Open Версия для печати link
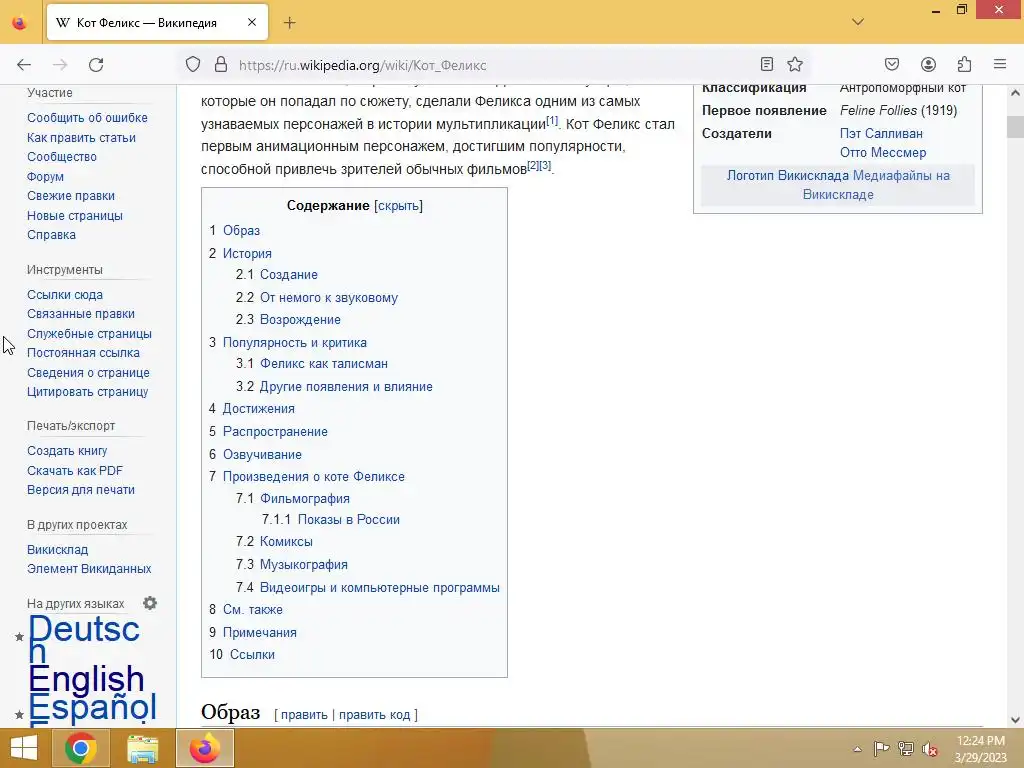Screen dimensions: 1024x768 click(80, 490)
